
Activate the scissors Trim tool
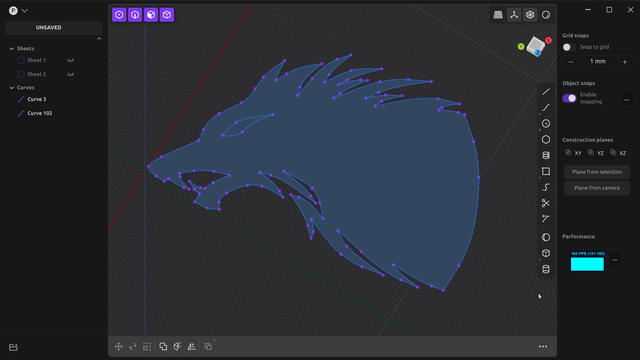546,203
